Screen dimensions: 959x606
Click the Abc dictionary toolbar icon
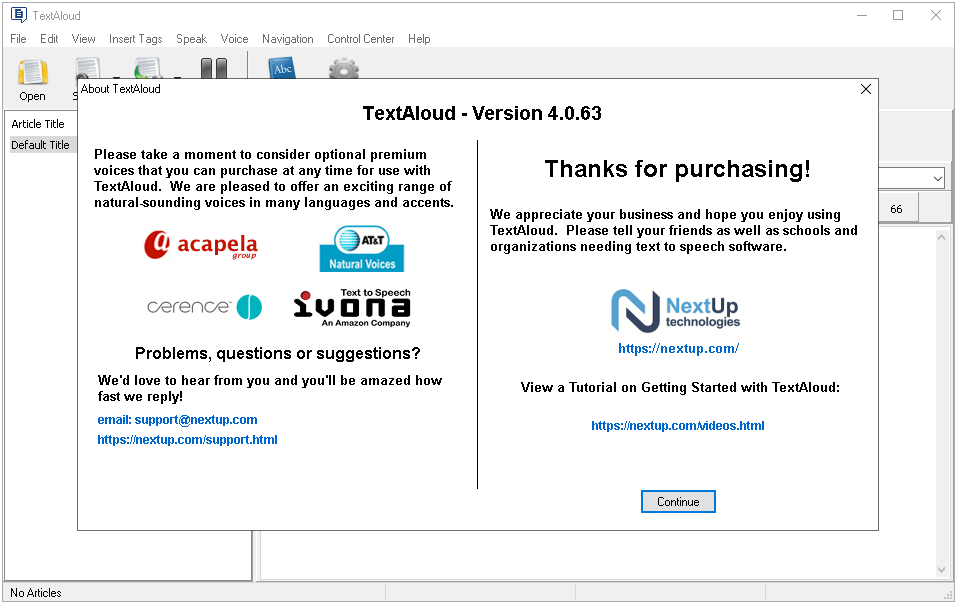pos(282,68)
